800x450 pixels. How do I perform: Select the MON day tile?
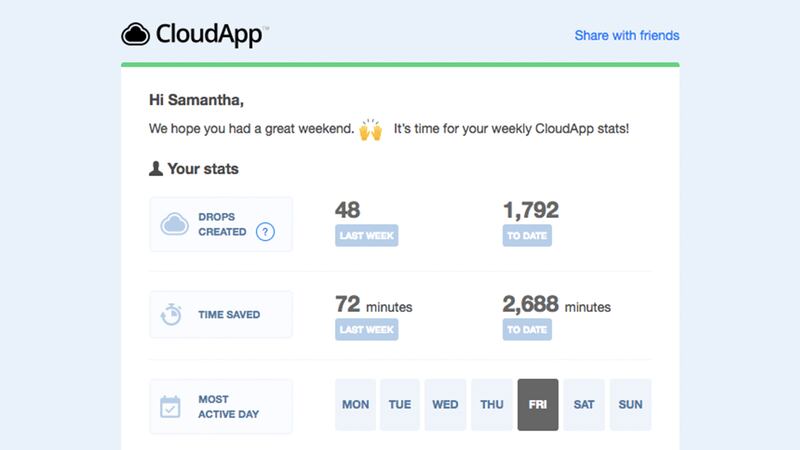click(x=355, y=405)
